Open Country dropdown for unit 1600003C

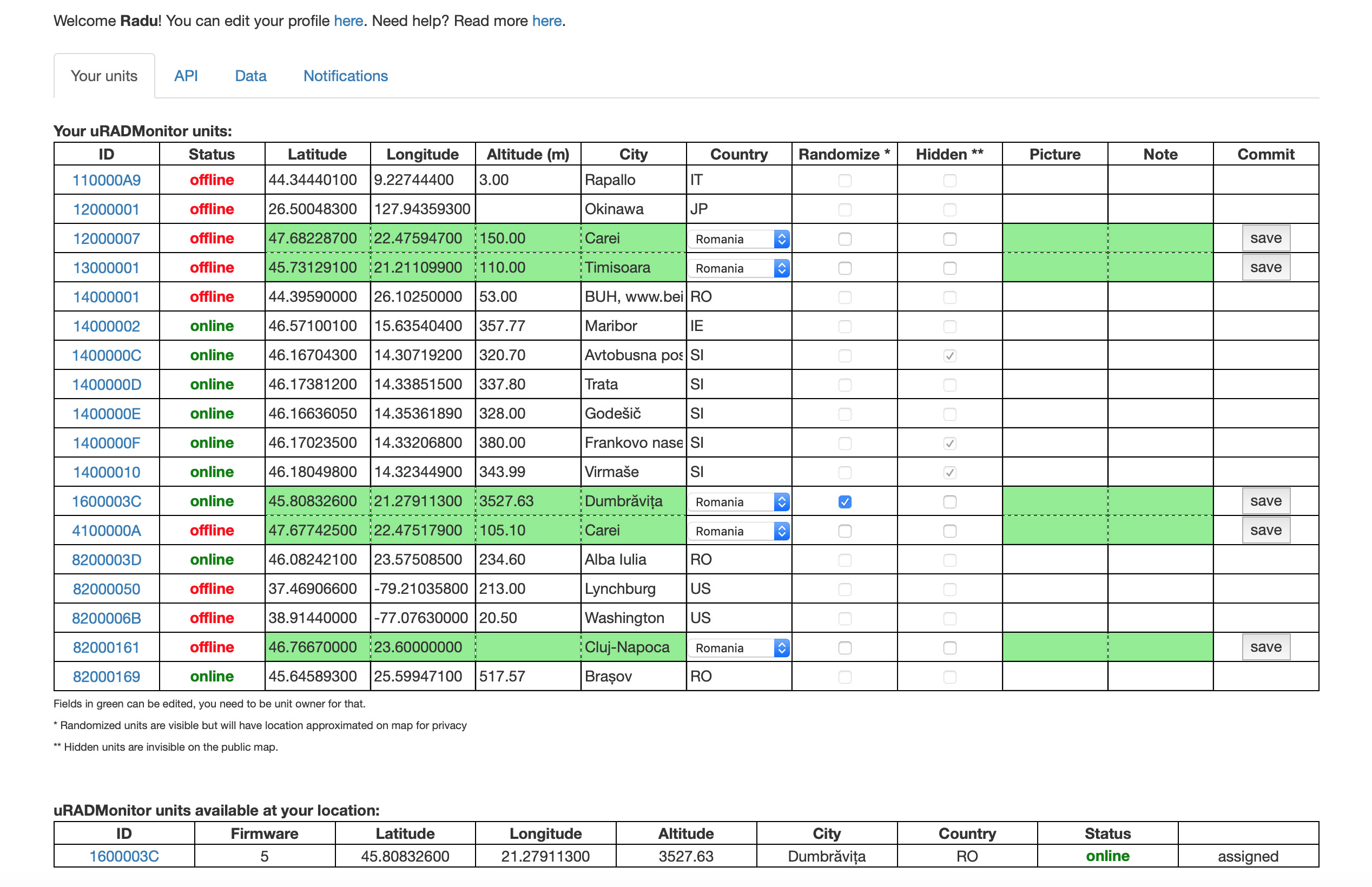[738, 502]
